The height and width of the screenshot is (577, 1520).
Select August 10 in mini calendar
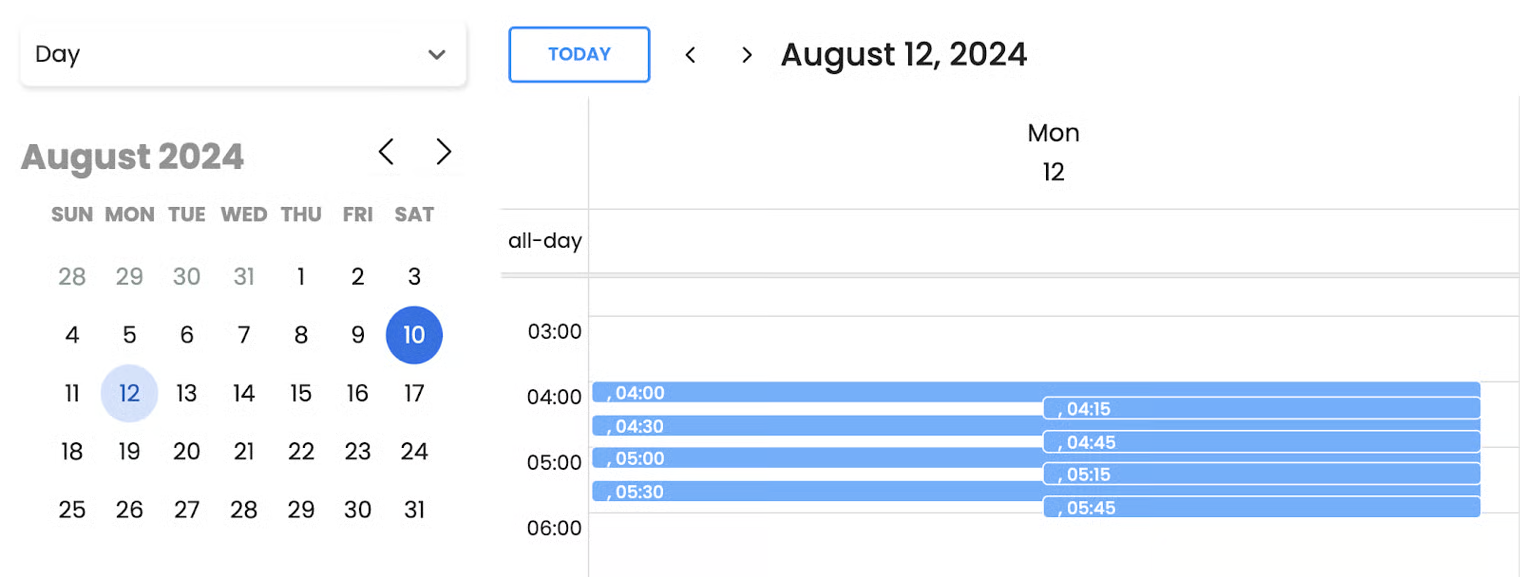click(414, 335)
